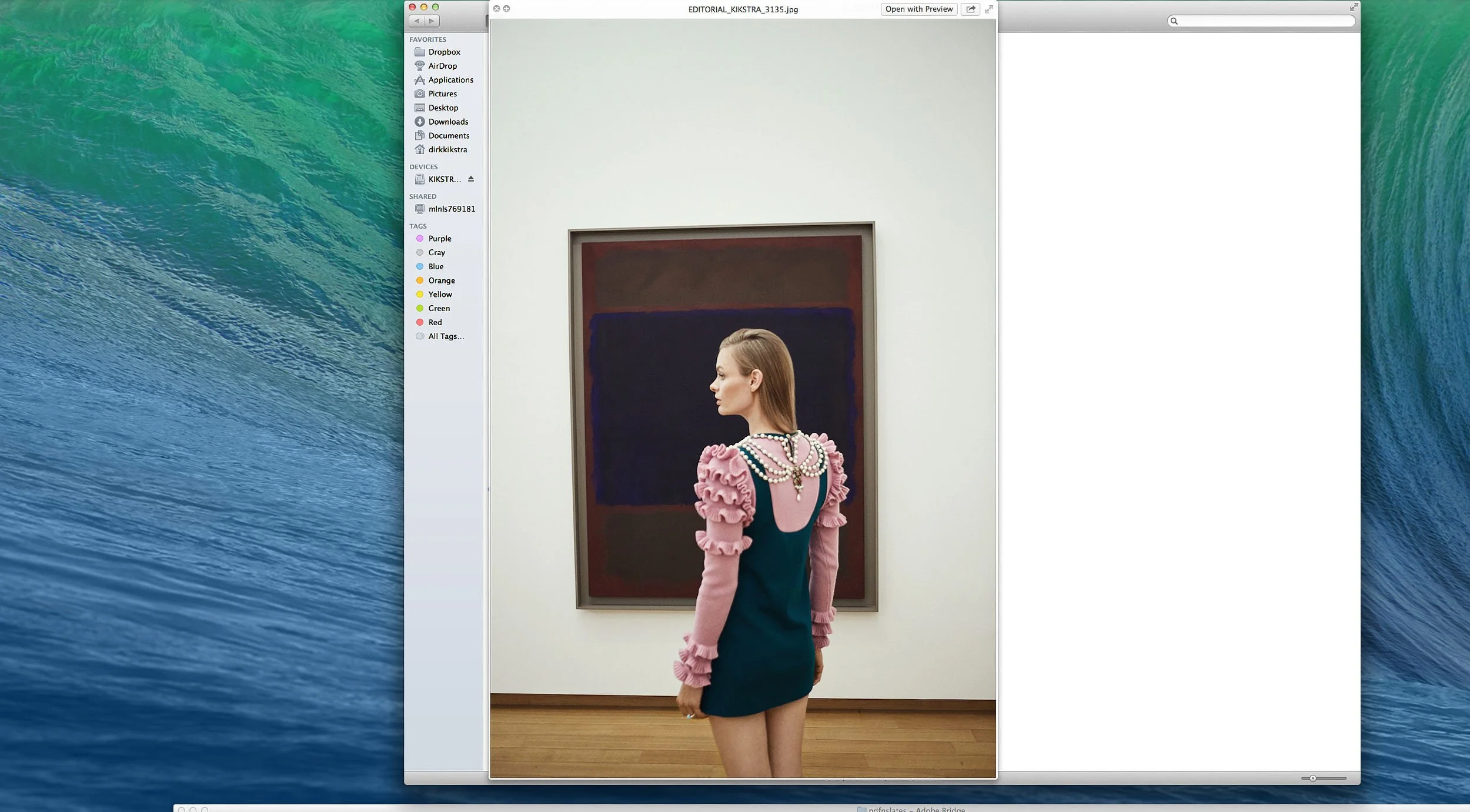The image size is (1470, 812).
Task: Connect to shared computer mlnls769181
Action: coord(452,209)
